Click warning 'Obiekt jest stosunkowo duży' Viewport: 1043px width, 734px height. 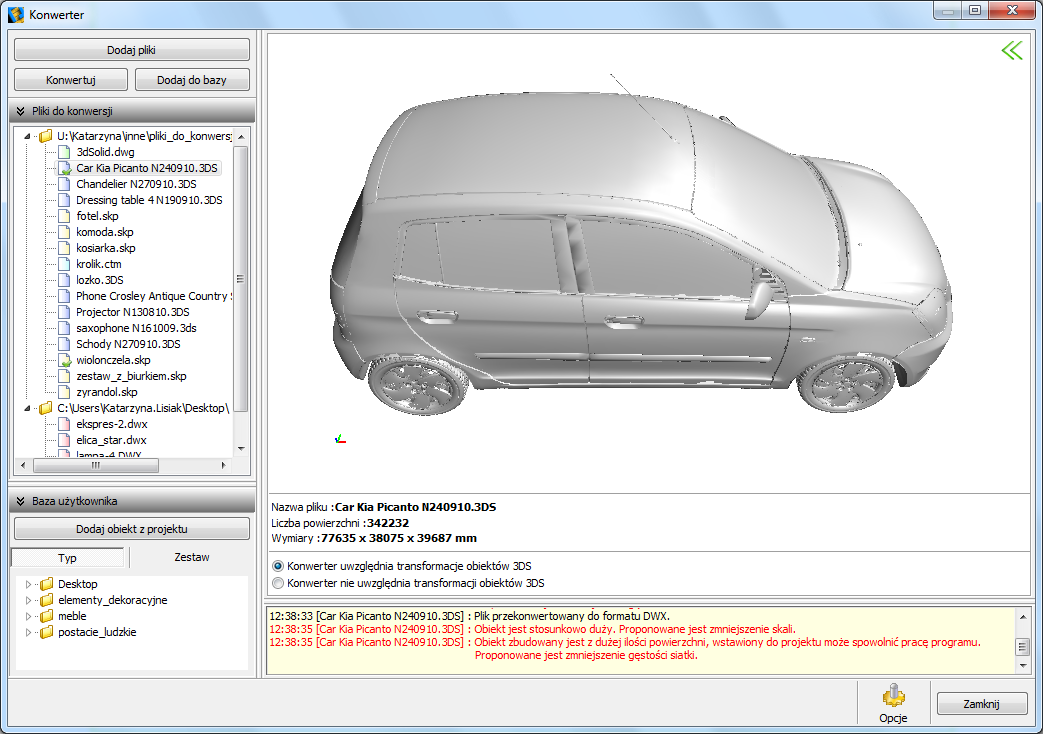pyautogui.click(x=635, y=629)
